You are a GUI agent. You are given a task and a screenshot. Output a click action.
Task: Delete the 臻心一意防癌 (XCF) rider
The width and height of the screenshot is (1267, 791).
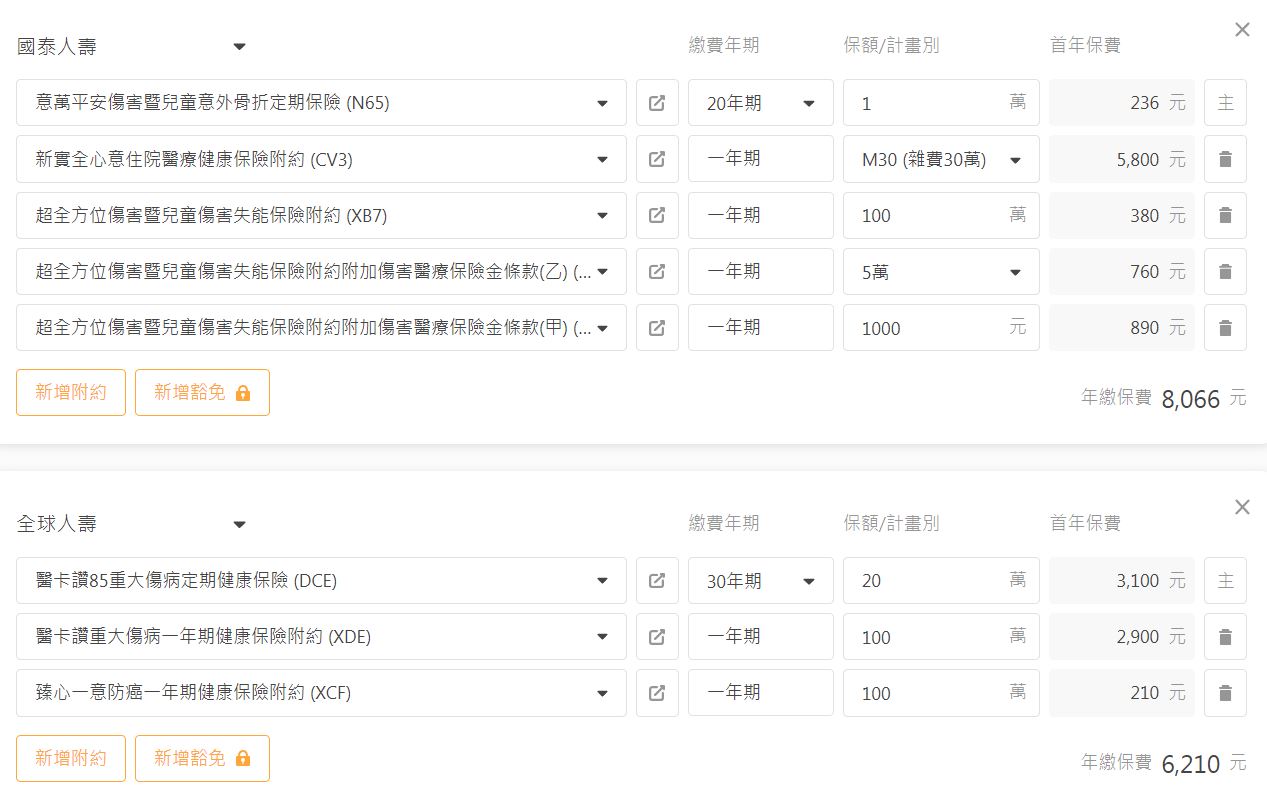pos(1225,692)
